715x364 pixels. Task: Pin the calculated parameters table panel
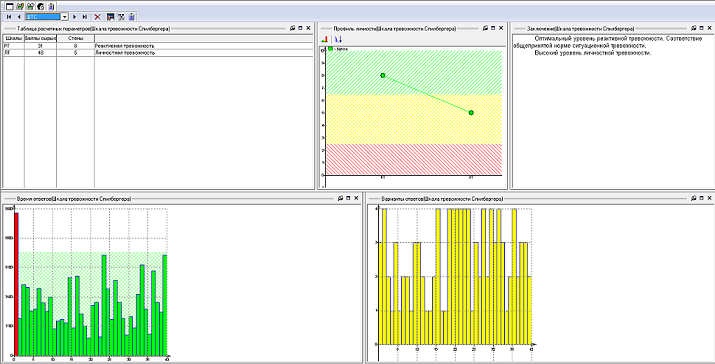[x=292, y=28]
